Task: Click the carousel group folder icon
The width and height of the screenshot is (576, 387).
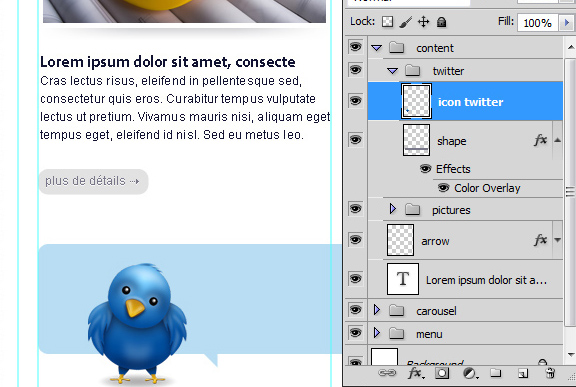Action: click(396, 310)
